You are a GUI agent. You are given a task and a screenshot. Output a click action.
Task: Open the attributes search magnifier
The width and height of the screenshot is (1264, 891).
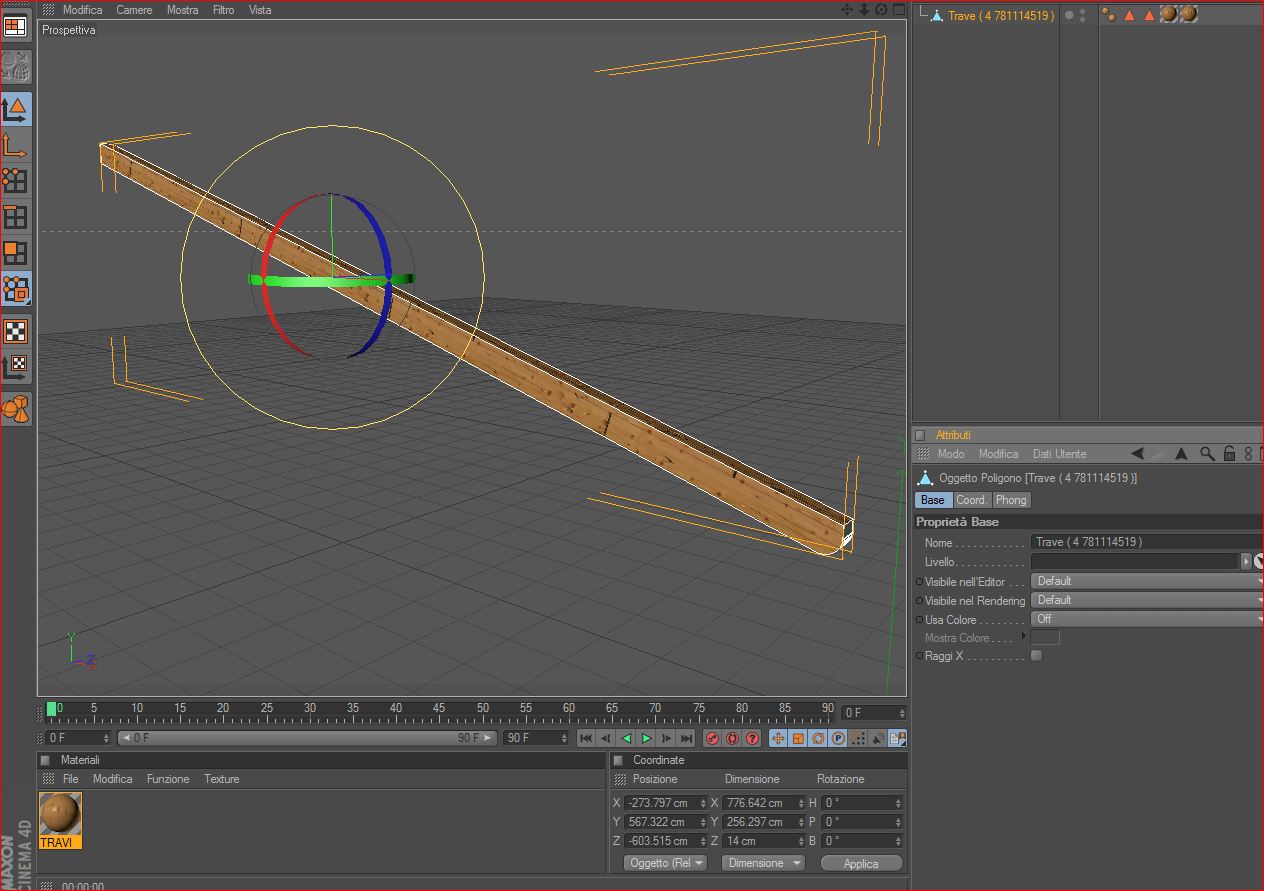(1208, 454)
